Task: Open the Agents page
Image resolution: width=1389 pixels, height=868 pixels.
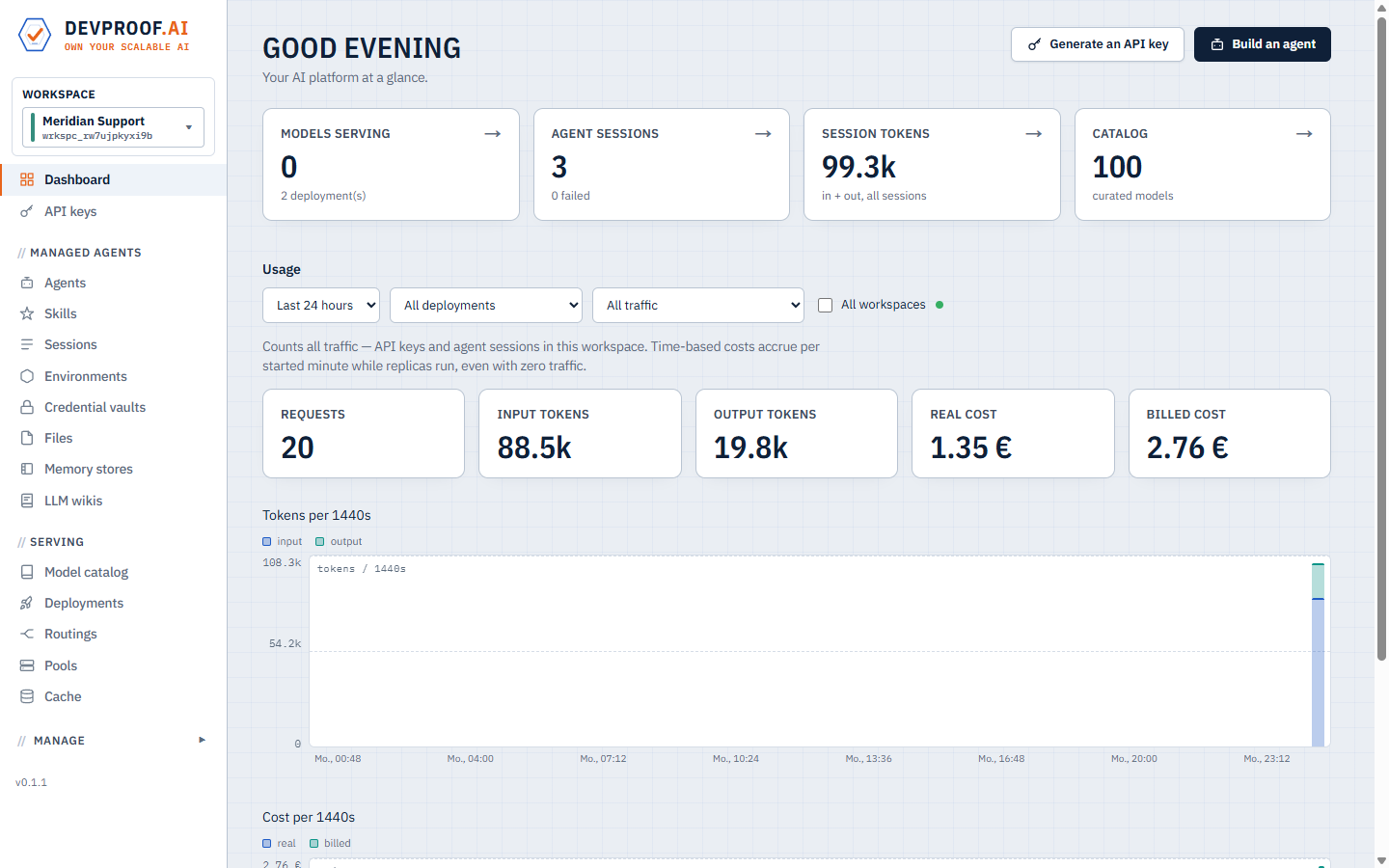Action: (113, 283)
